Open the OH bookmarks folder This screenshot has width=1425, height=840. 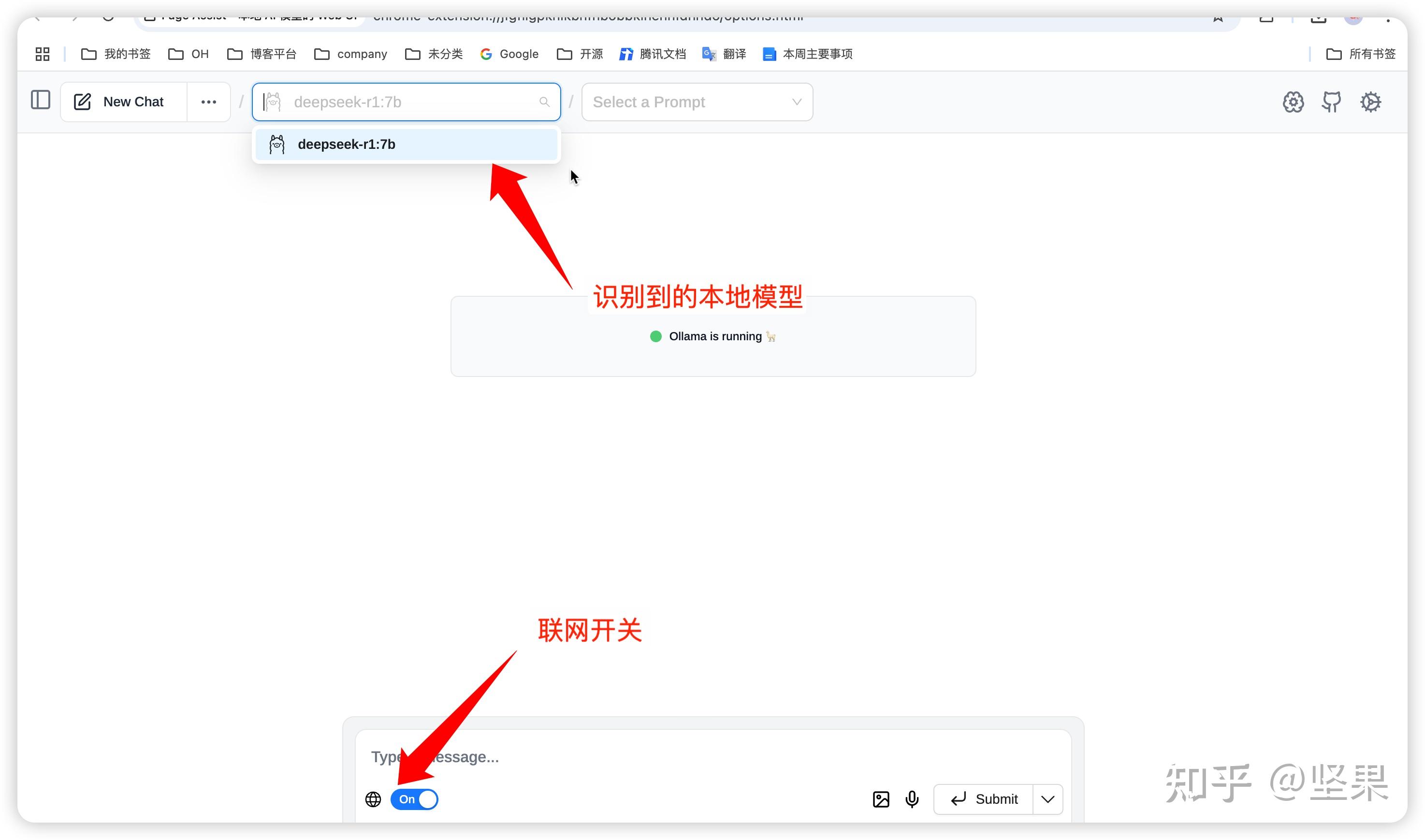tap(189, 54)
